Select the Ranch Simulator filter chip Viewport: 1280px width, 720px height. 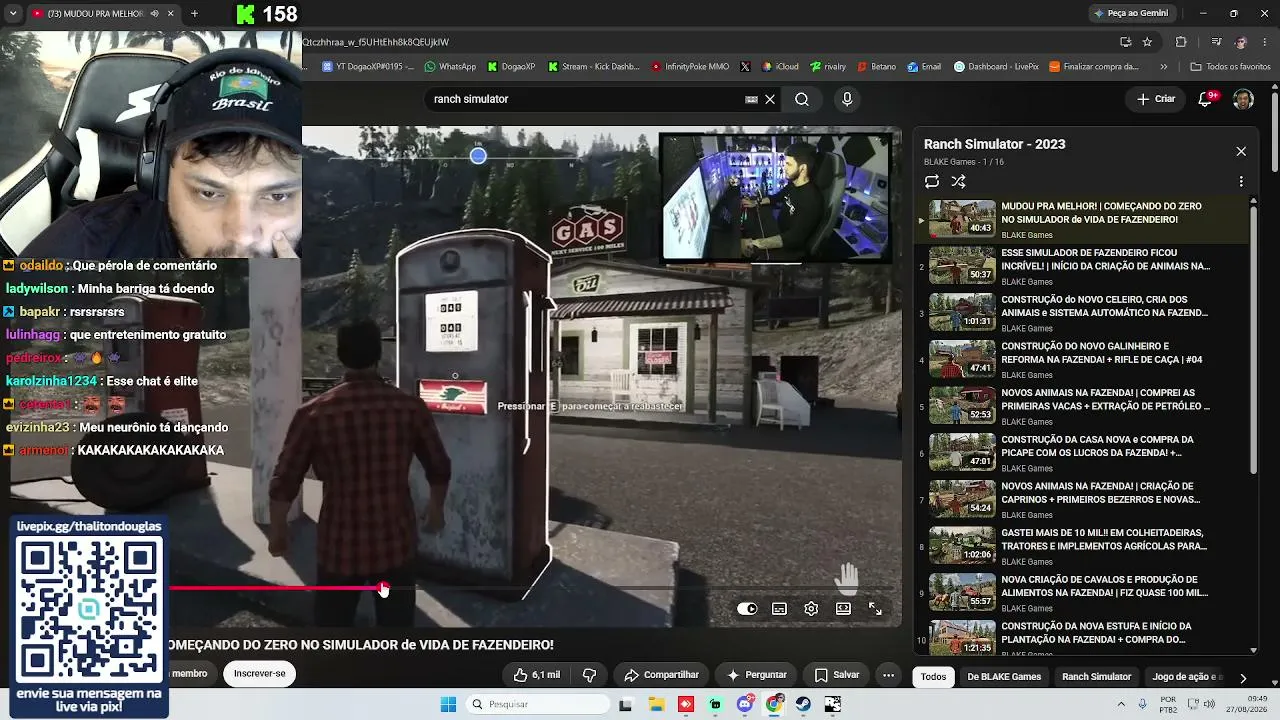click(1096, 677)
